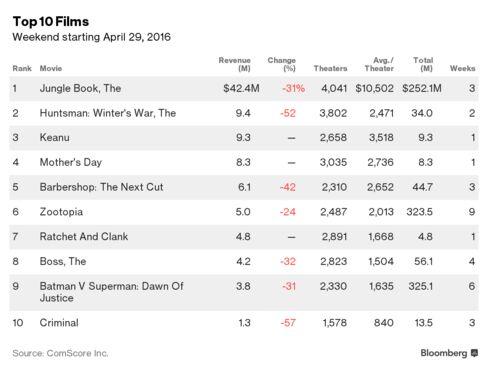
Task: Click the Zootopia movie title
Action: click(x=61, y=212)
